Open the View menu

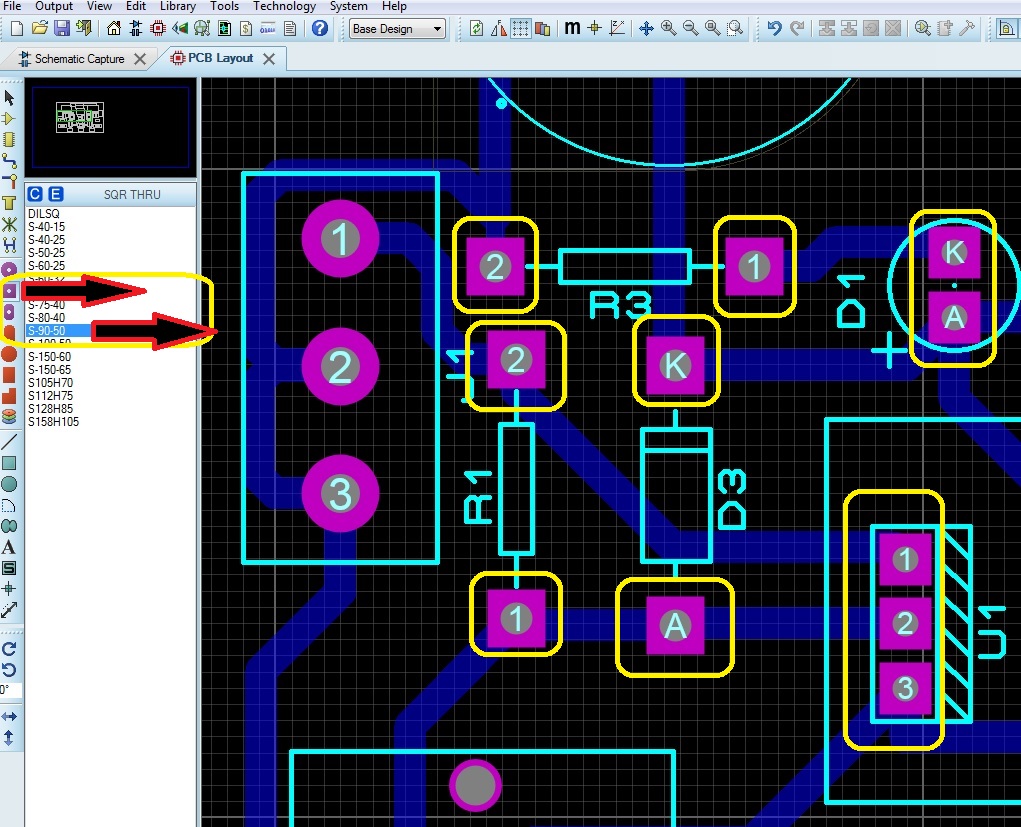(99, 6)
